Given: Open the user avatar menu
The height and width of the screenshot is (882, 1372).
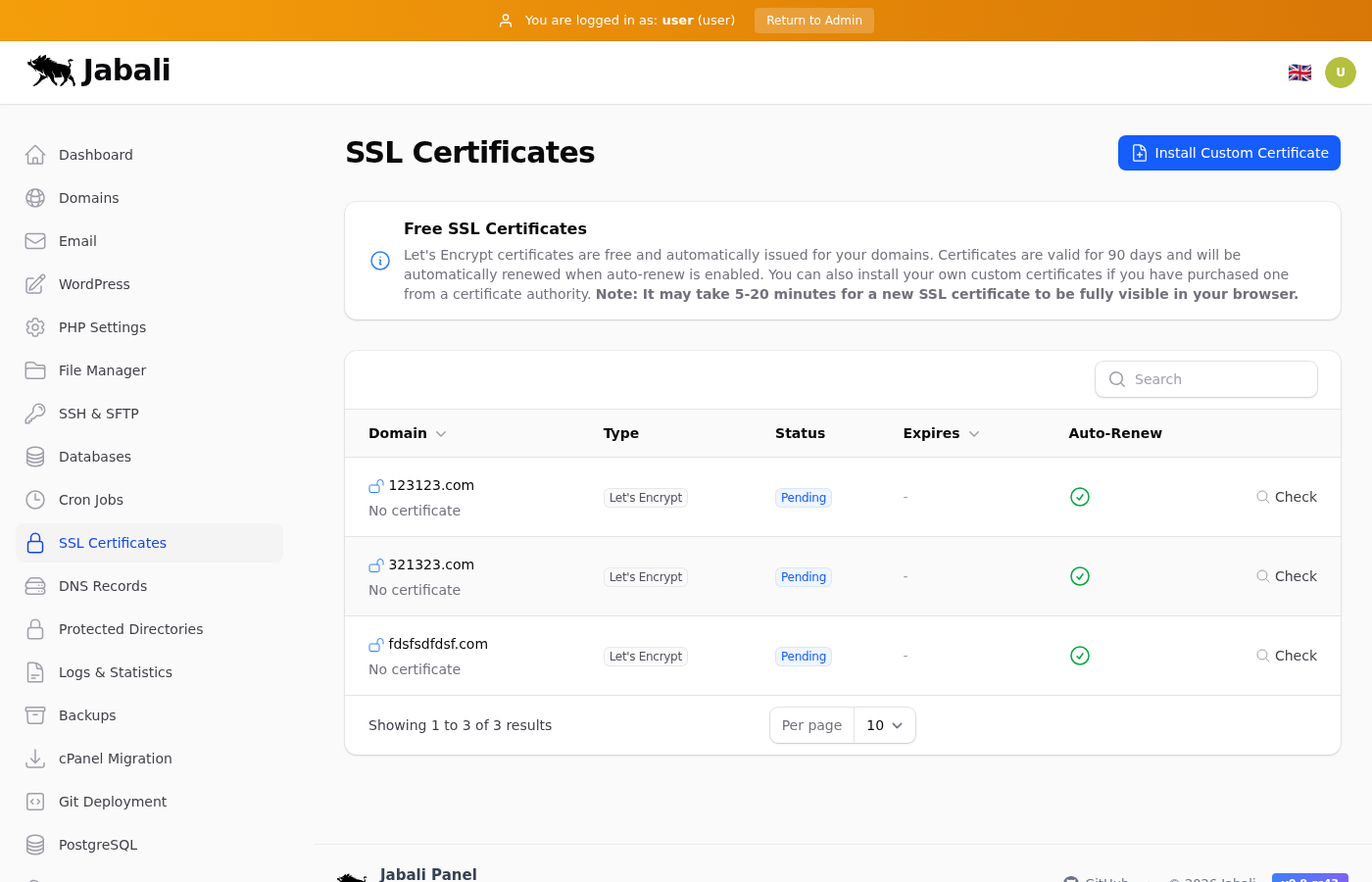Looking at the screenshot, I should coord(1340,73).
